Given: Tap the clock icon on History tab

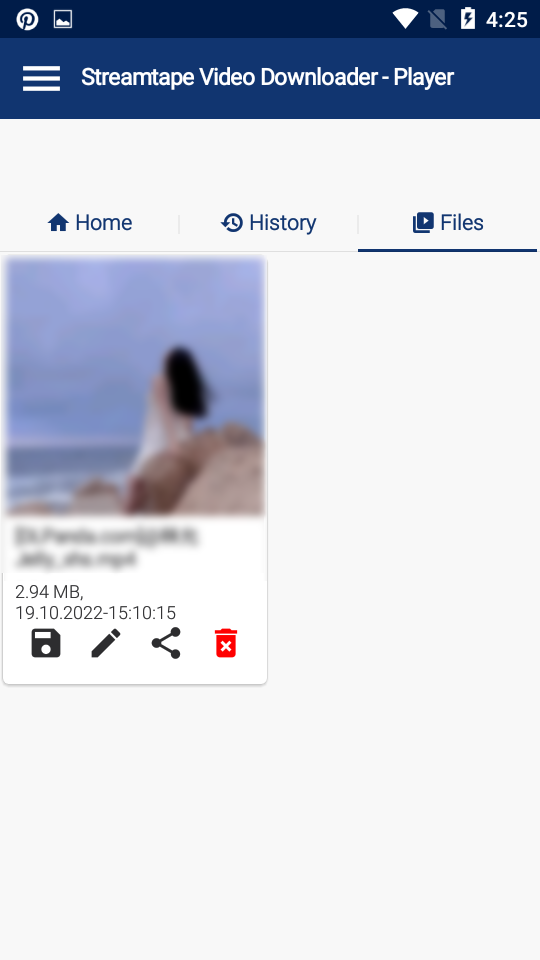Looking at the screenshot, I should (x=232, y=223).
